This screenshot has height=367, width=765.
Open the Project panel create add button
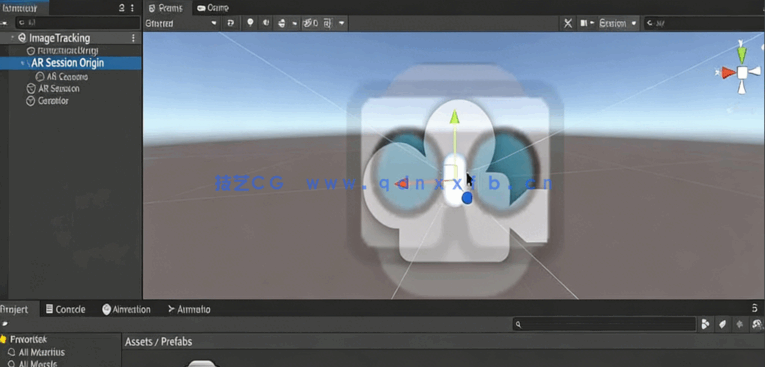[5, 324]
